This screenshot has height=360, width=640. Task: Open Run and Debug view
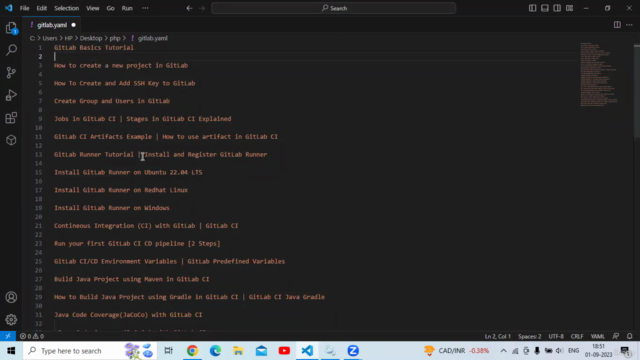pos(11,95)
